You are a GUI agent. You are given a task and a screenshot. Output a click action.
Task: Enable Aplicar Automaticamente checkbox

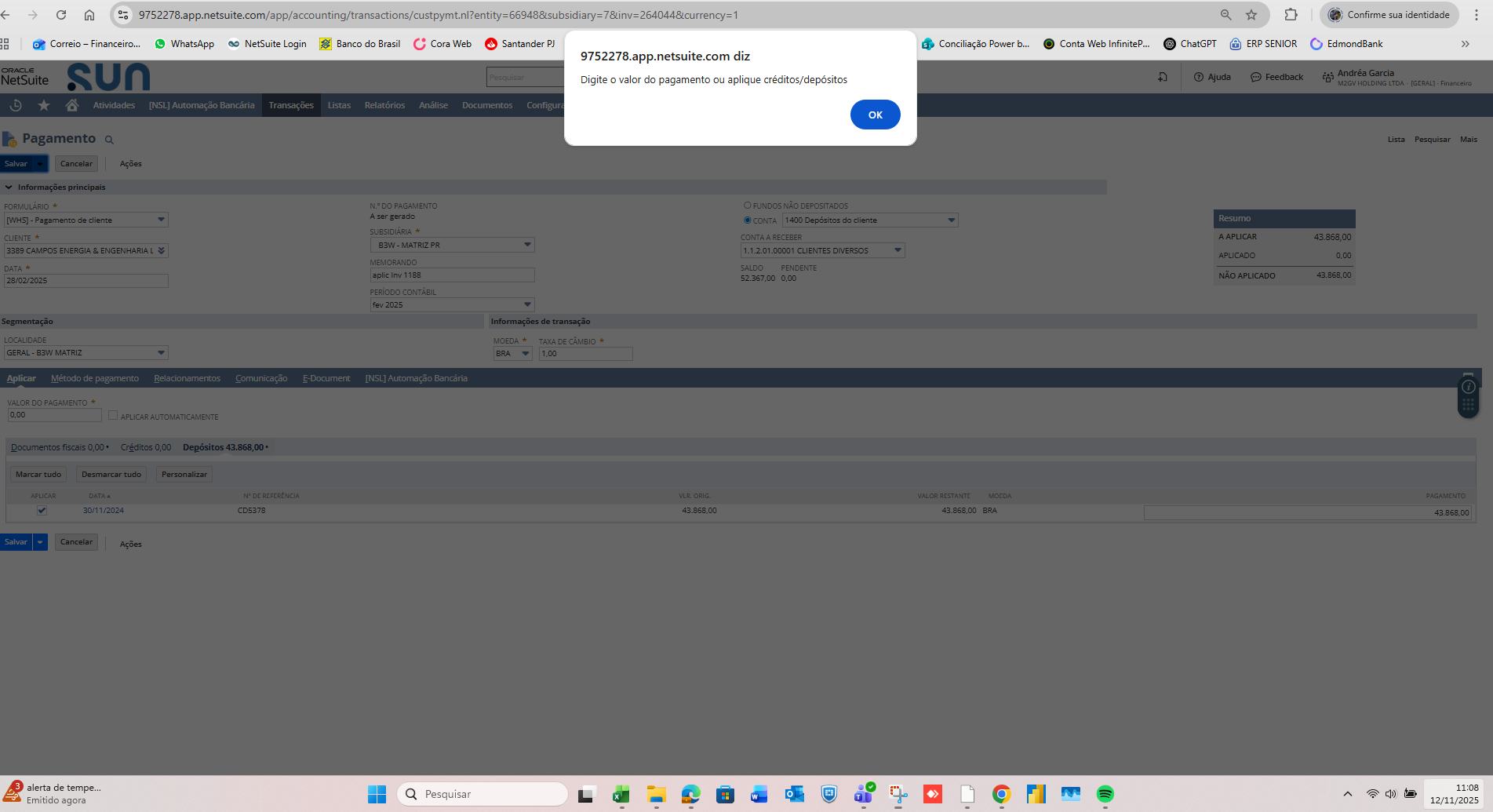coord(113,416)
